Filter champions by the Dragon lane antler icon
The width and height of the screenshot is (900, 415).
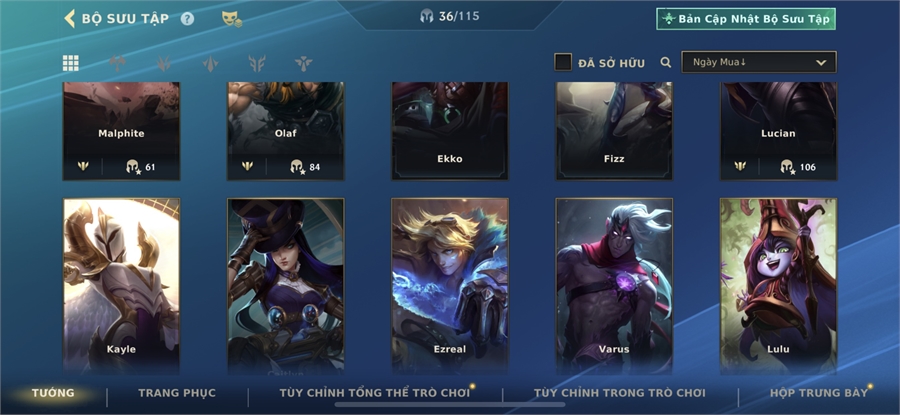click(257, 63)
